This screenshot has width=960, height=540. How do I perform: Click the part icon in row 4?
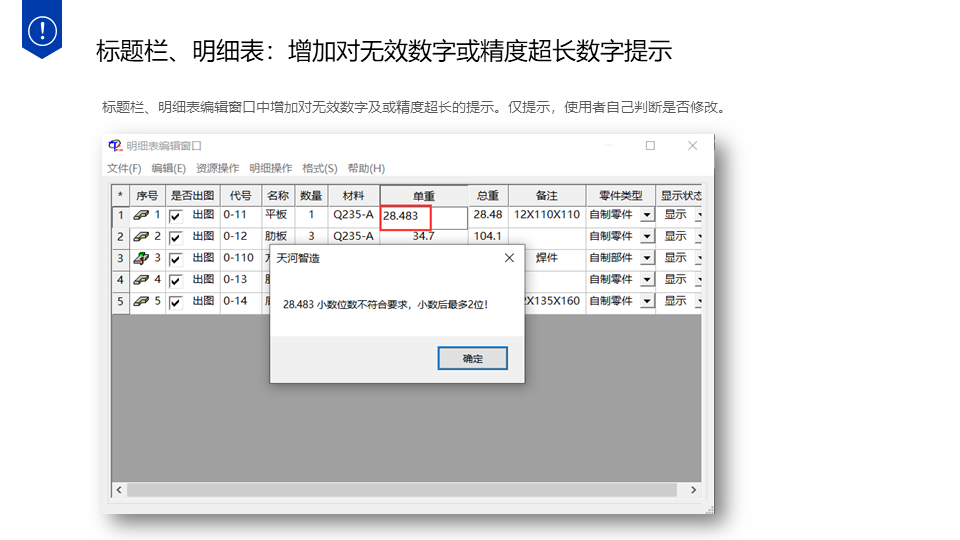pyautogui.click(x=141, y=280)
